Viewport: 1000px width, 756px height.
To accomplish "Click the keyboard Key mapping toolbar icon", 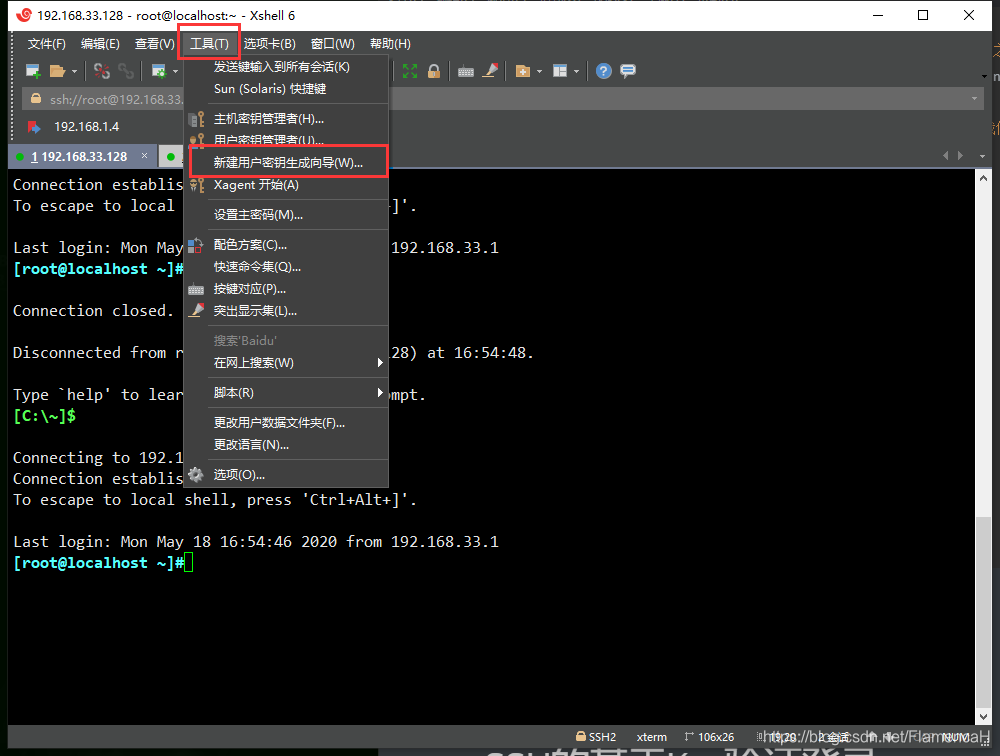I will click(466, 71).
